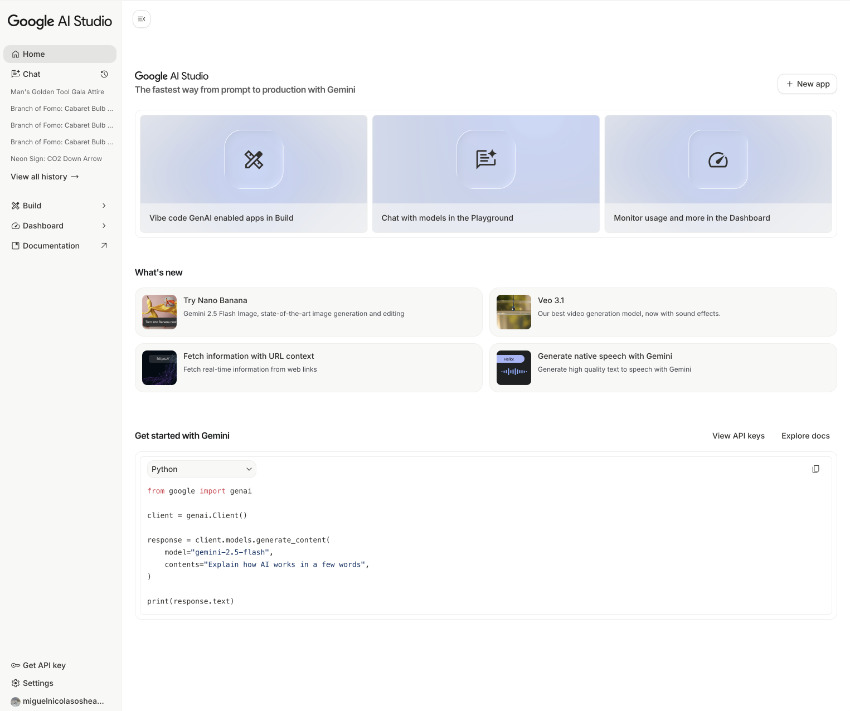Follow the Explore docs link
This screenshot has width=850, height=711.
click(805, 436)
